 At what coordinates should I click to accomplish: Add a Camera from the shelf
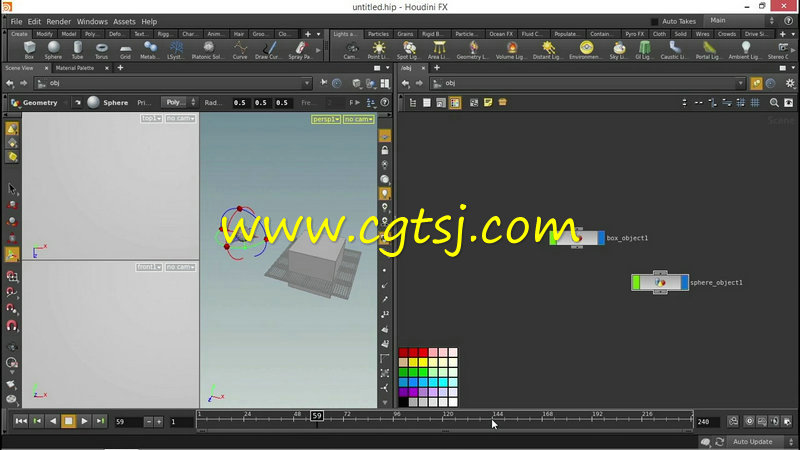click(351, 50)
